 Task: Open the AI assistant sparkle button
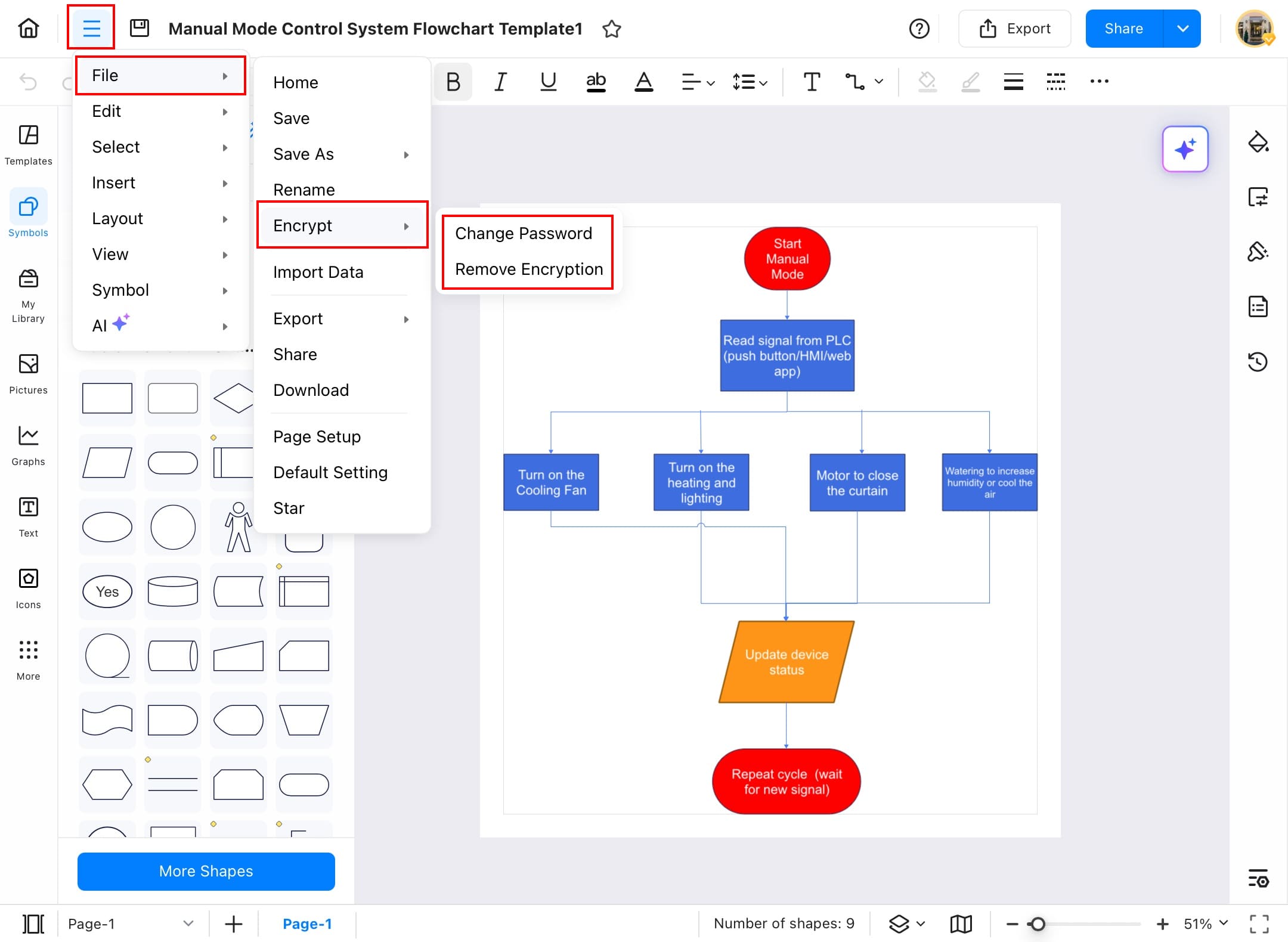coord(1185,149)
